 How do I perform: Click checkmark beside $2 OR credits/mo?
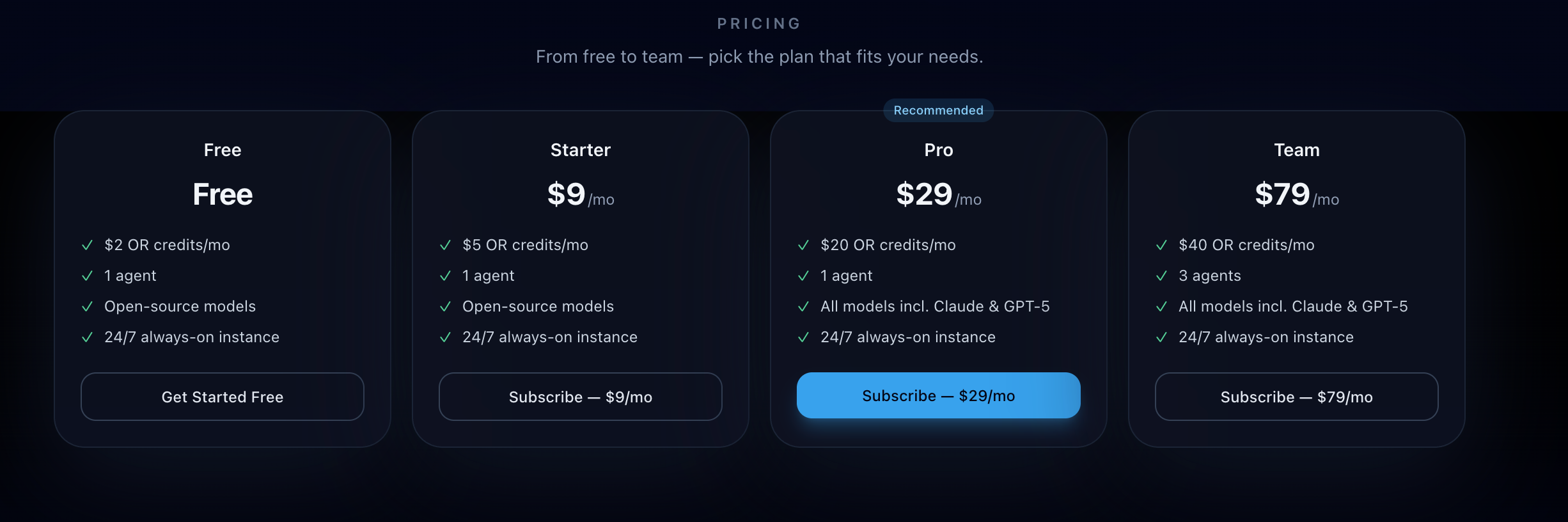pyautogui.click(x=88, y=245)
